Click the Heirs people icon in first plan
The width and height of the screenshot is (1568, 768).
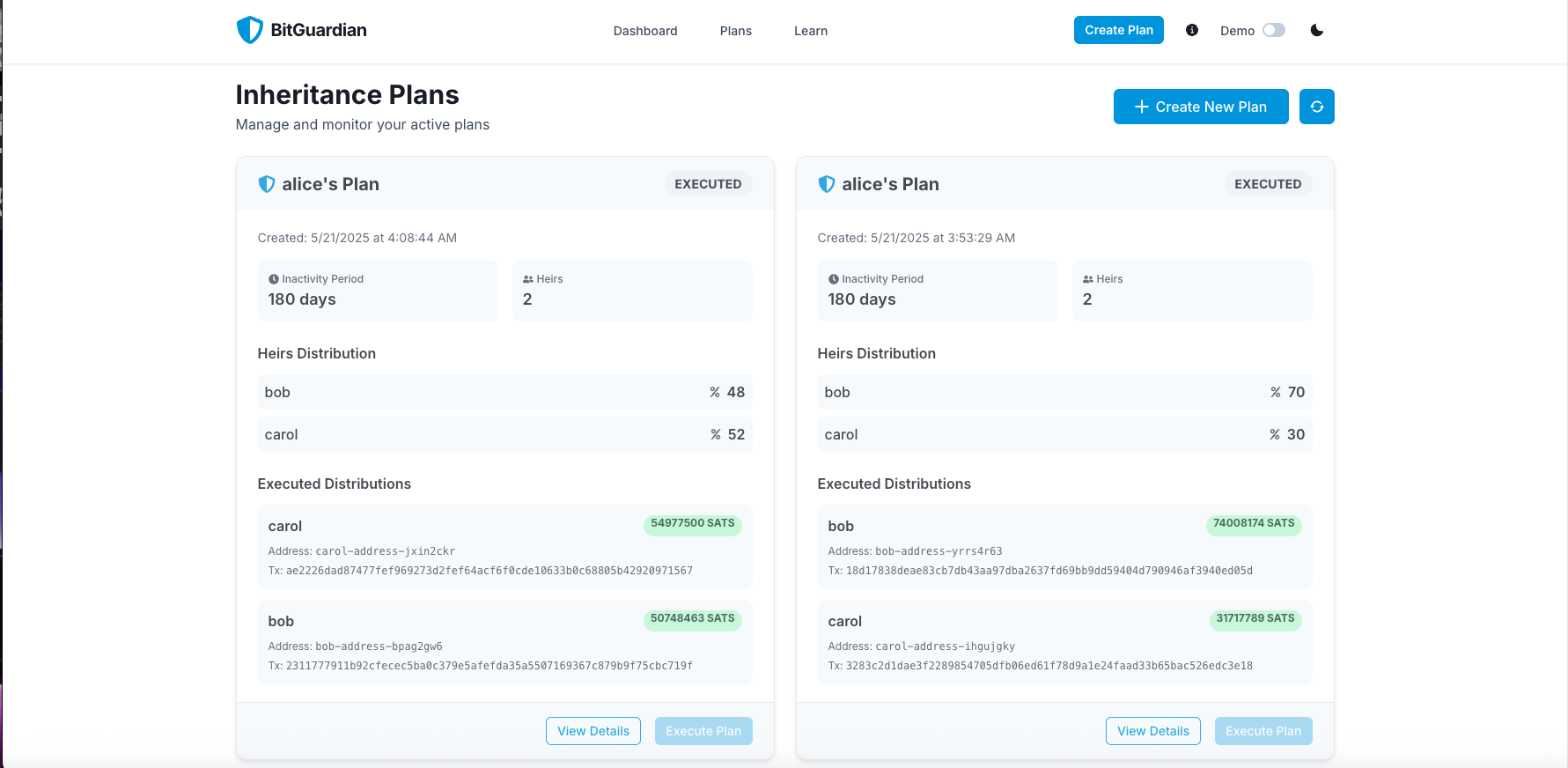point(528,279)
